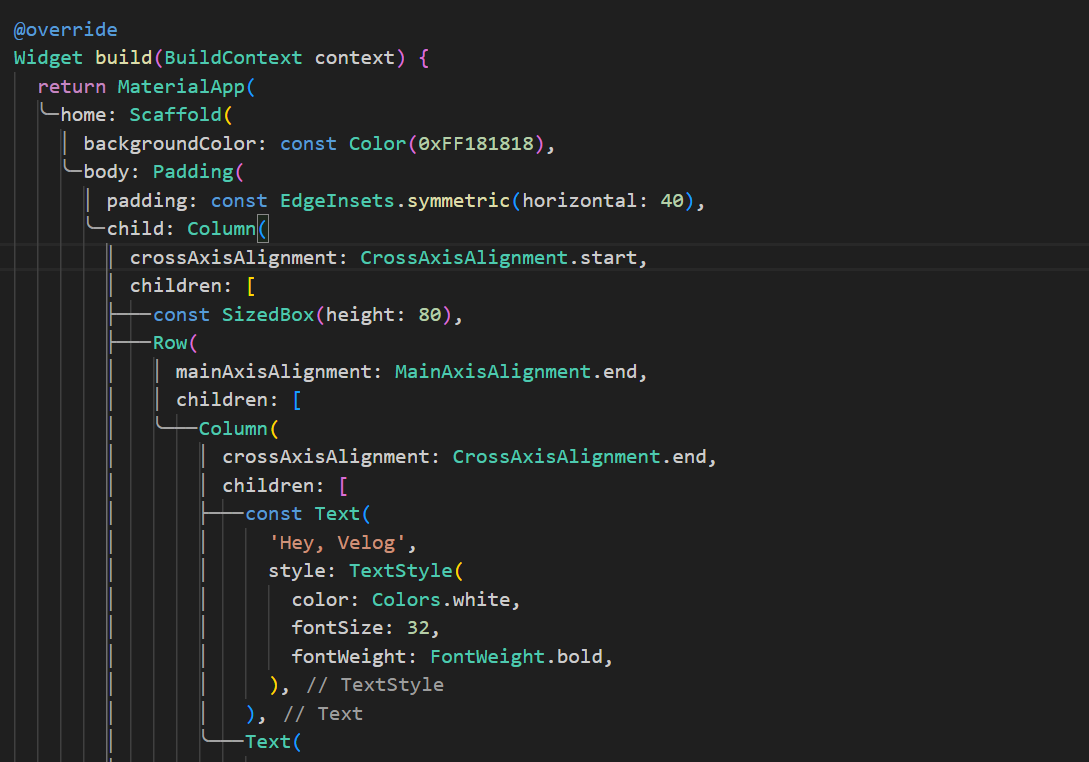
Task: Click the @override annotation
Action: (x=65, y=30)
